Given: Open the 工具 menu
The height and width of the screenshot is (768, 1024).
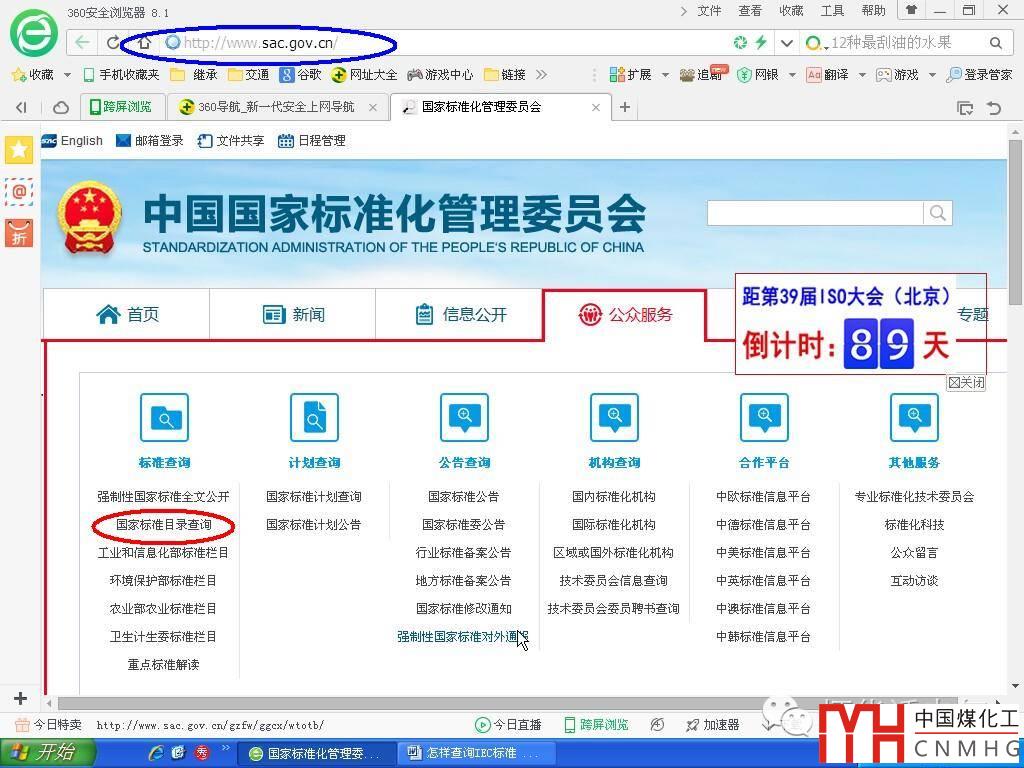Looking at the screenshot, I should point(832,11).
